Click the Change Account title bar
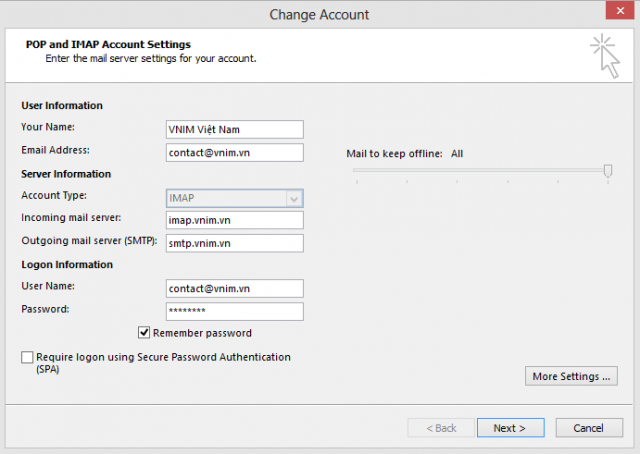The width and height of the screenshot is (640, 454). point(319,14)
